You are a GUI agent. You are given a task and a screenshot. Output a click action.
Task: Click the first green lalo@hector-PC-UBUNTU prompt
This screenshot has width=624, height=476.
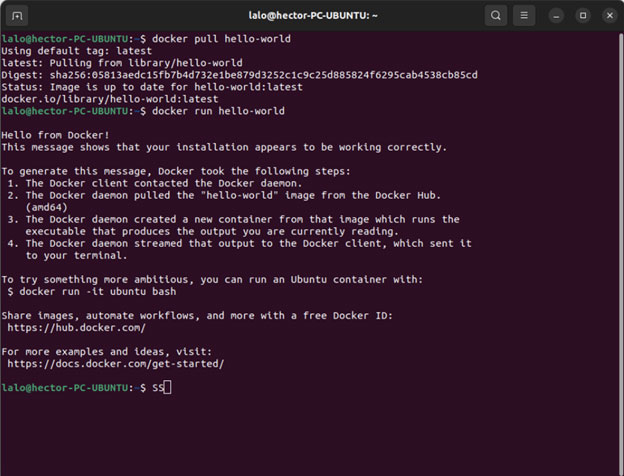[64, 39]
